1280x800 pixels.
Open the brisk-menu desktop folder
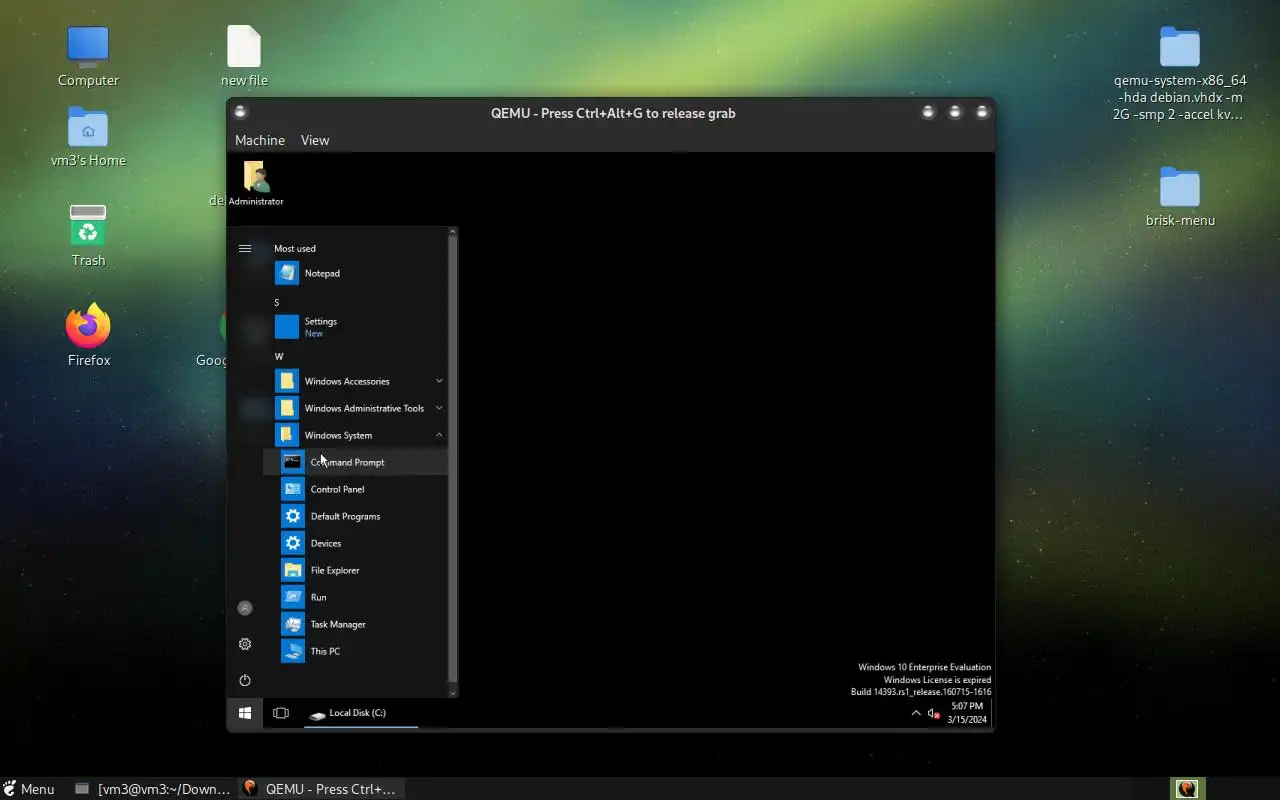(x=1180, y=197)
